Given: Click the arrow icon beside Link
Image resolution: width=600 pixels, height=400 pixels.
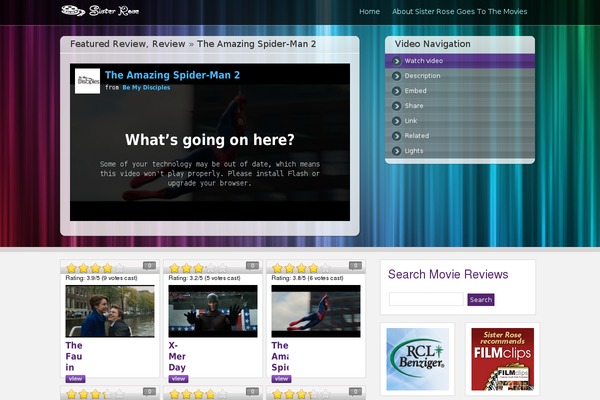Looking at the screenshot, I should [x=396, y=121].
